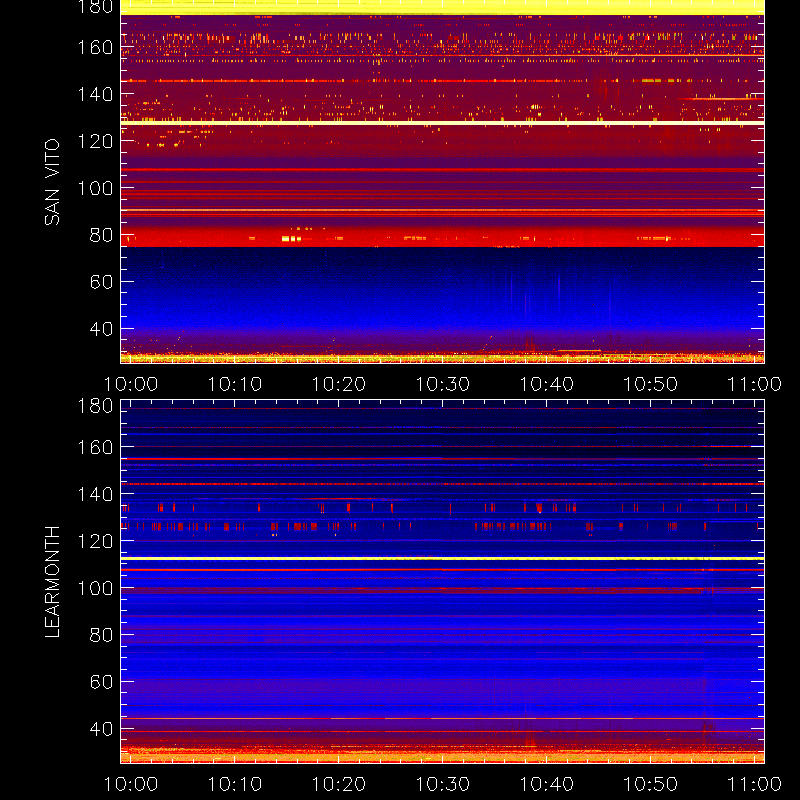Viewport: 800px width, 800px height.
Task: Select the 10:10 time label below Learmonth plot
Action: pyautogui.click(x=235, y=784)
